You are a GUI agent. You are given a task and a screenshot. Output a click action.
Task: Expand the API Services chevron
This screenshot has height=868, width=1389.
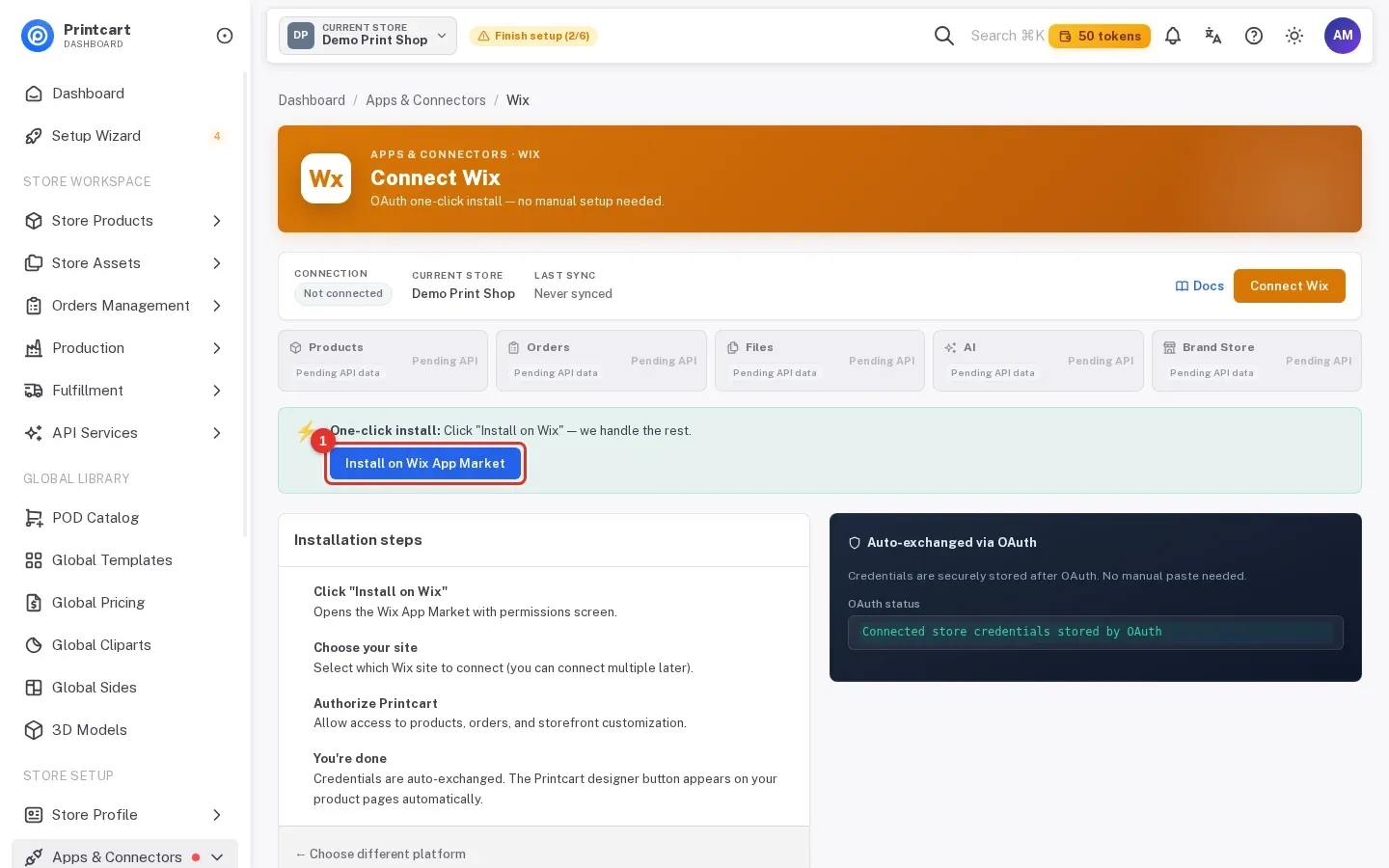(217, 433)
